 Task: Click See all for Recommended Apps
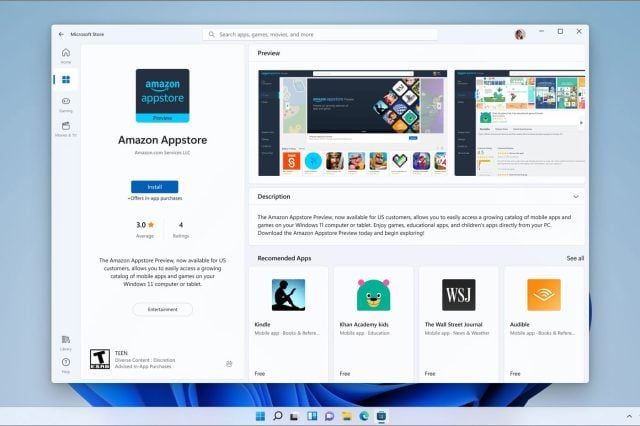575,258
